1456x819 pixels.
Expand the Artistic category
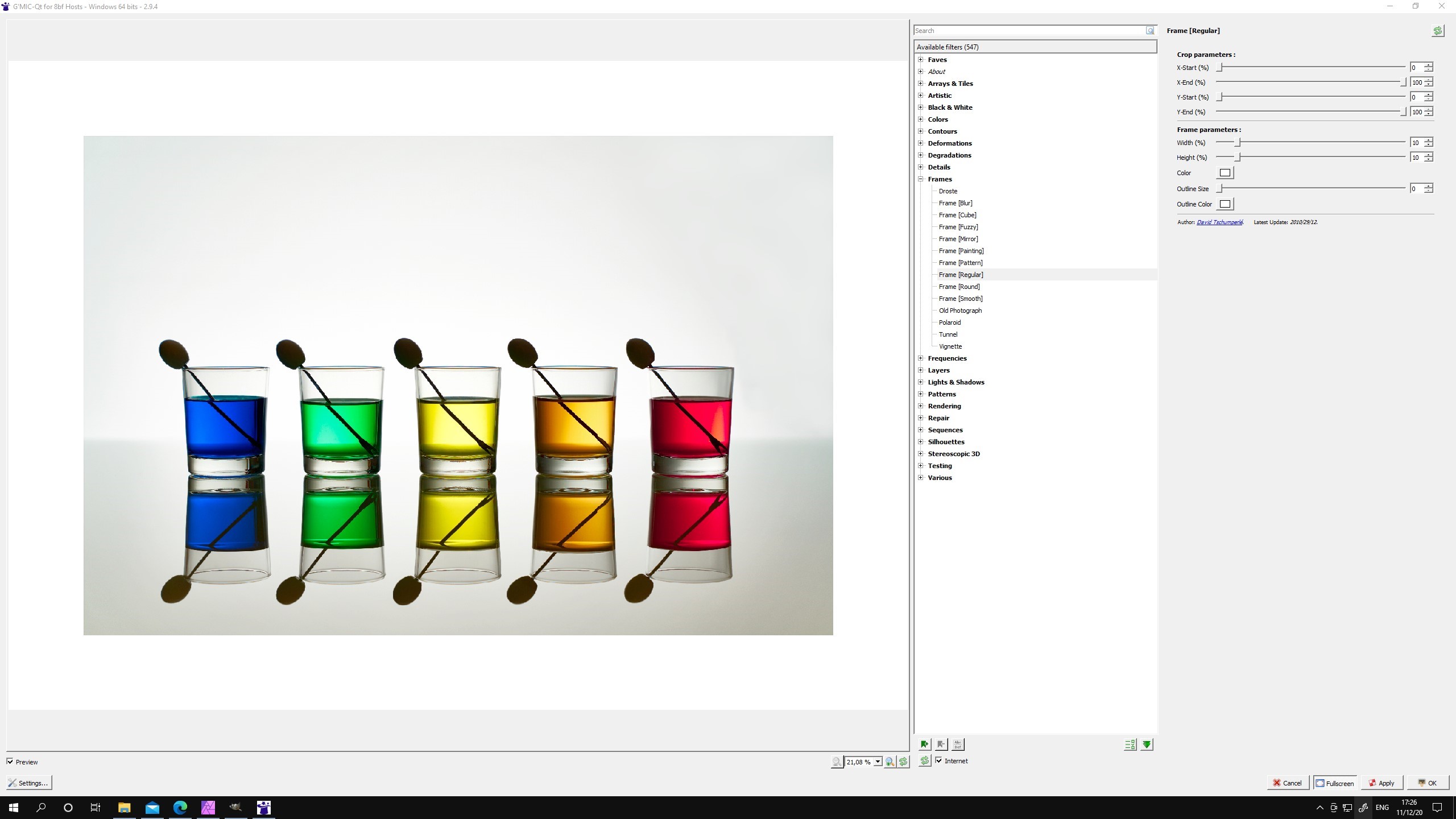[921, 95]
